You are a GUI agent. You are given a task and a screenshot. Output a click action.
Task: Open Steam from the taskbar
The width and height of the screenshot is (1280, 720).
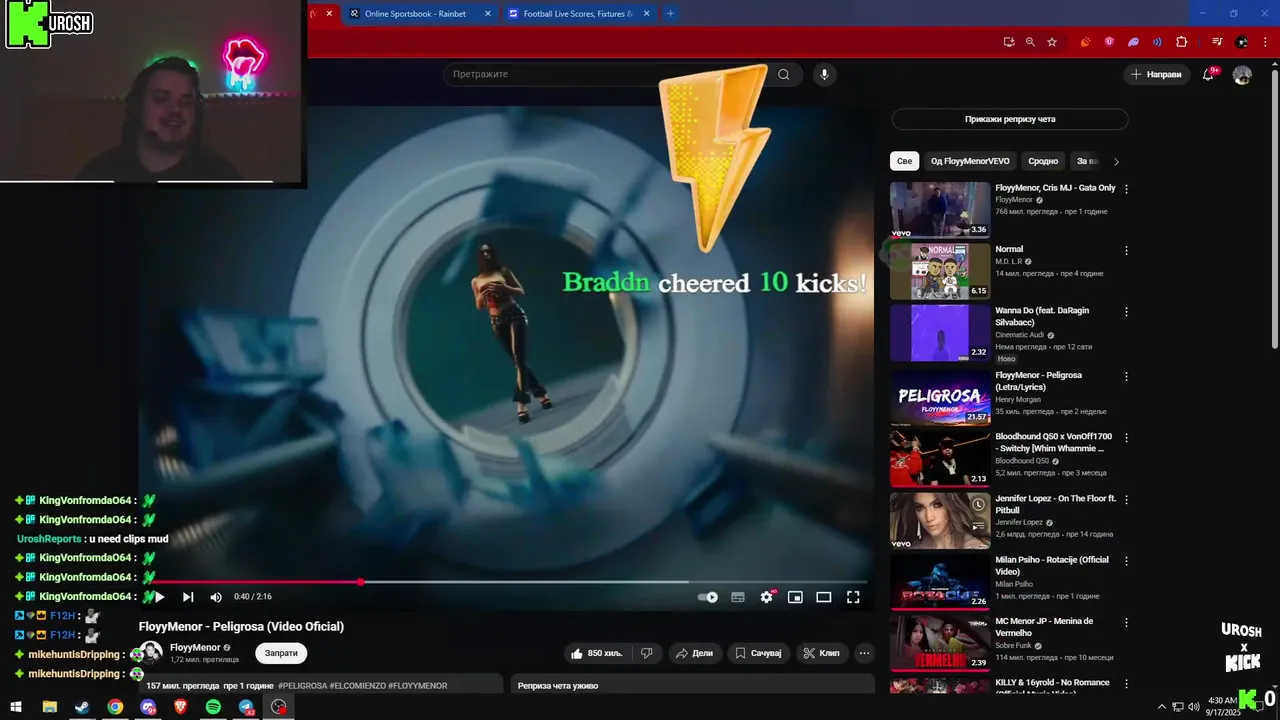pyautogui.click(x=82, y=707)
